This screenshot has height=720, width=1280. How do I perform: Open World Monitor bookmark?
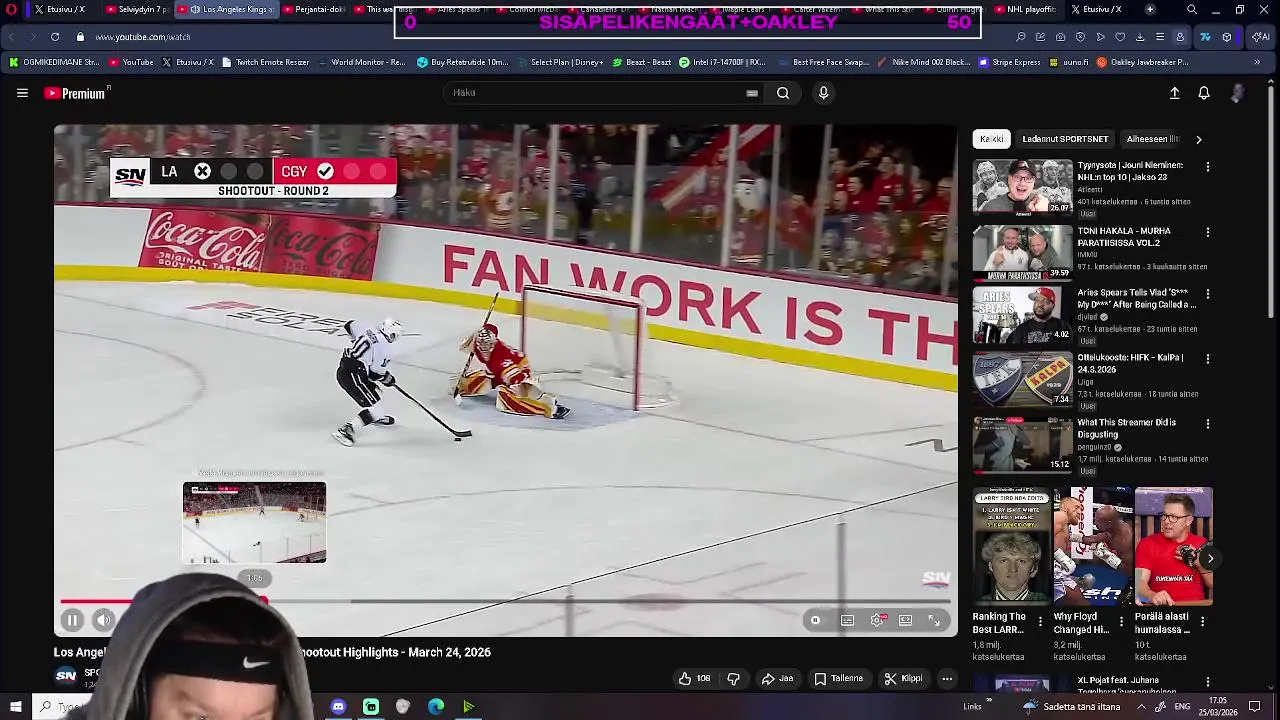tap(363, 62)
